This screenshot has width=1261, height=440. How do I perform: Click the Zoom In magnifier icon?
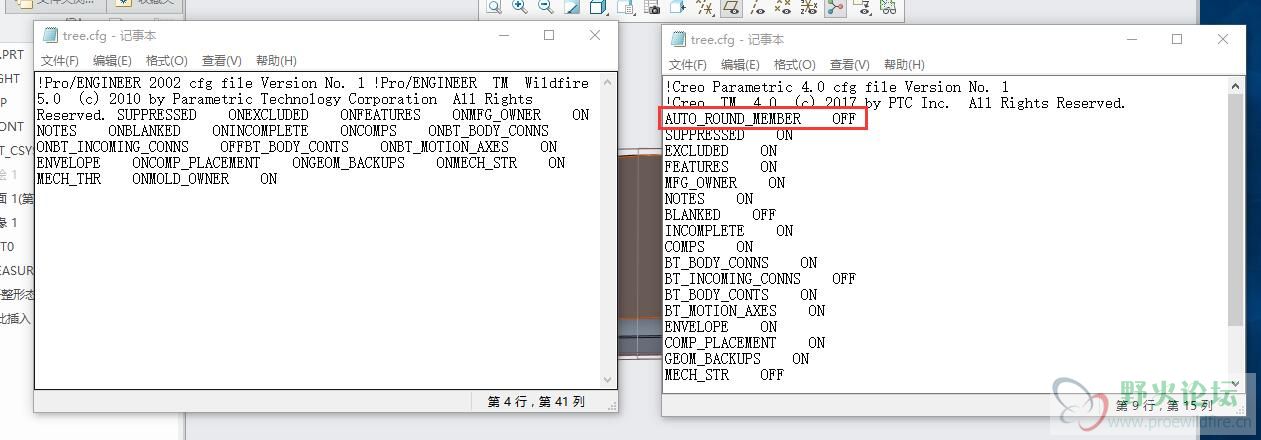[519, 7]
